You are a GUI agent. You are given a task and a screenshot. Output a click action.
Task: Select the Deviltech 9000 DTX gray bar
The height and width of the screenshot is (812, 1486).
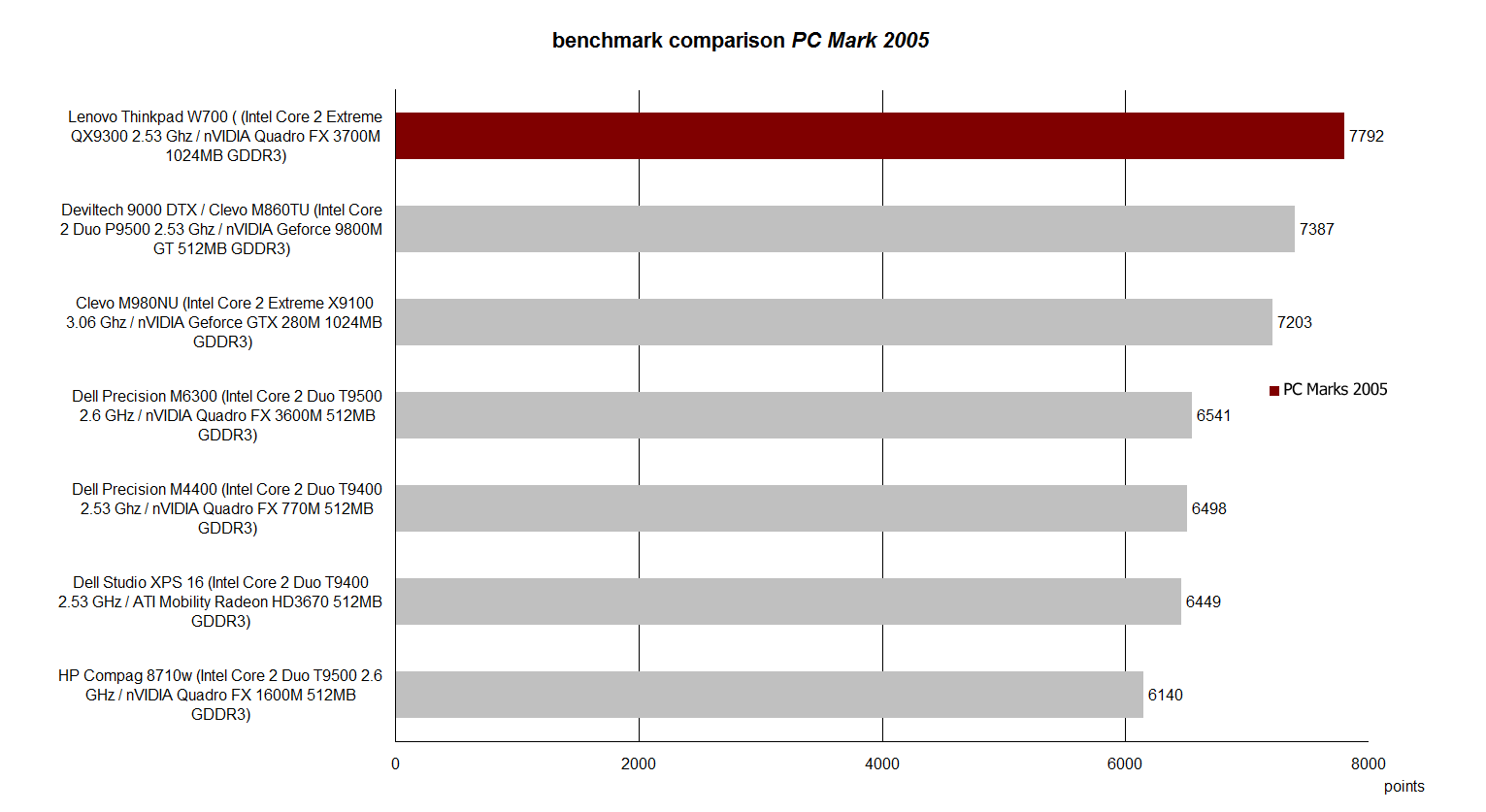pyautogui.click(x=845, y=229)
